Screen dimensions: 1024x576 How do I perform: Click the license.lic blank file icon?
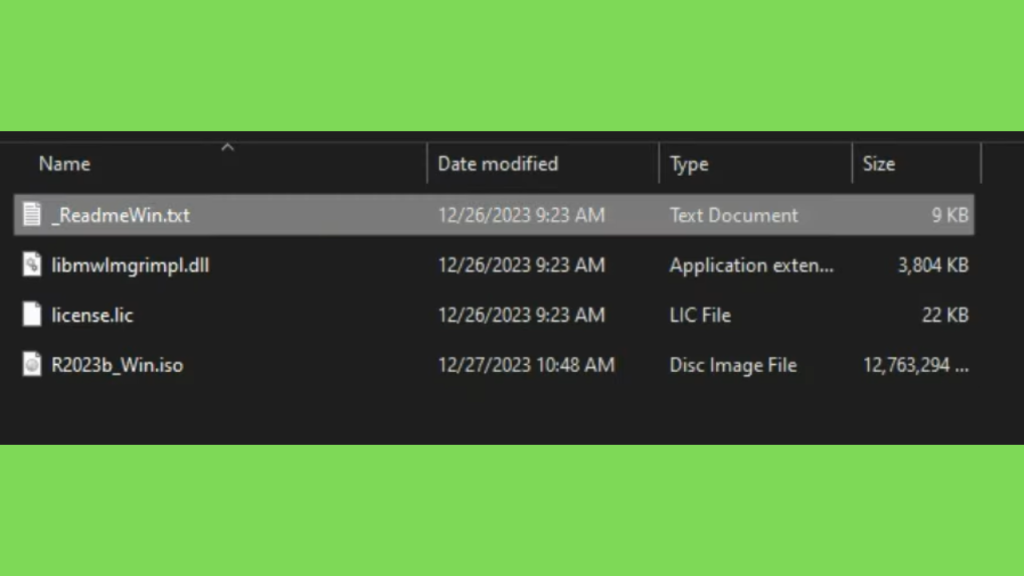tap(32, 315)
